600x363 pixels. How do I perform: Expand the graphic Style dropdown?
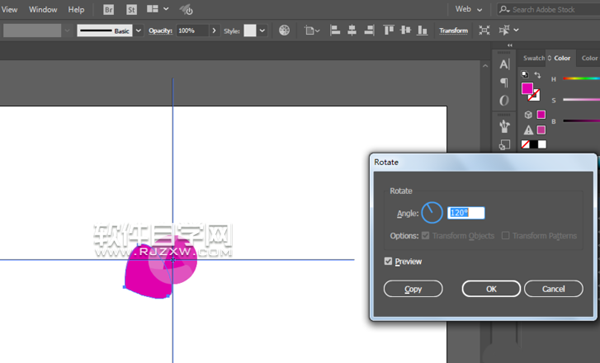262,31
